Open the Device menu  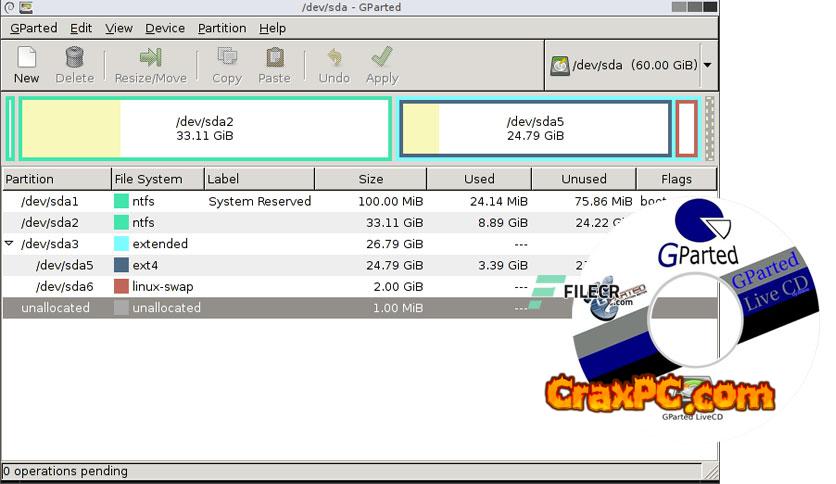[165, 28]
